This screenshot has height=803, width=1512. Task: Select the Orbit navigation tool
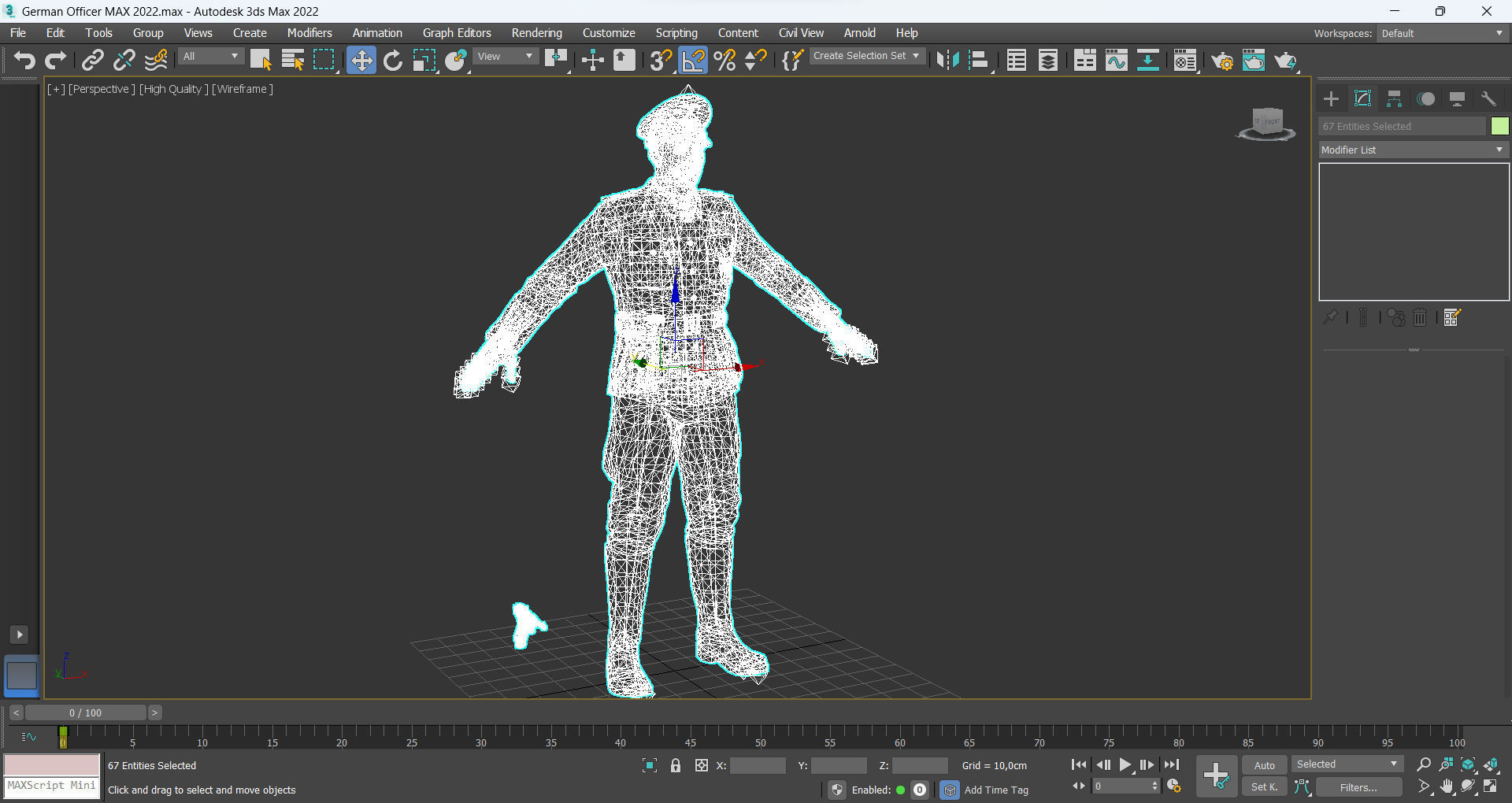point(1469,786)
